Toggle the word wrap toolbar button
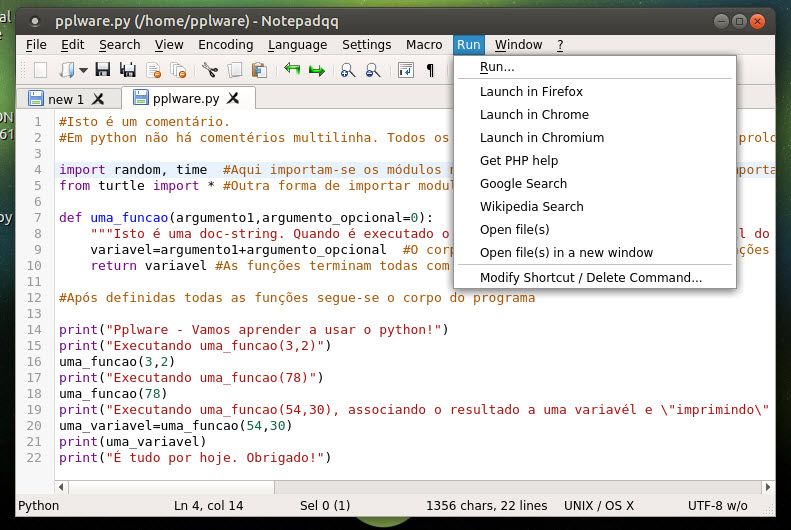The image size is (791, 530). tap(405, 70)
